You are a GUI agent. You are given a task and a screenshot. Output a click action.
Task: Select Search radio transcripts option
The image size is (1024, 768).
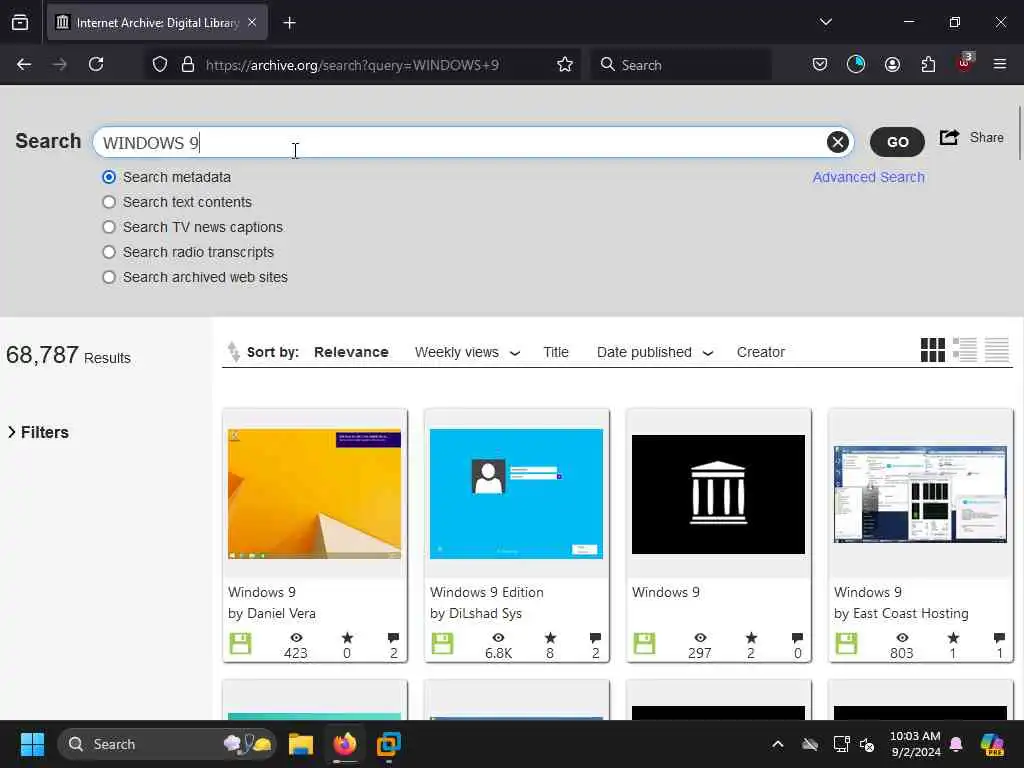pyautogui.click(x=109, y=252)
